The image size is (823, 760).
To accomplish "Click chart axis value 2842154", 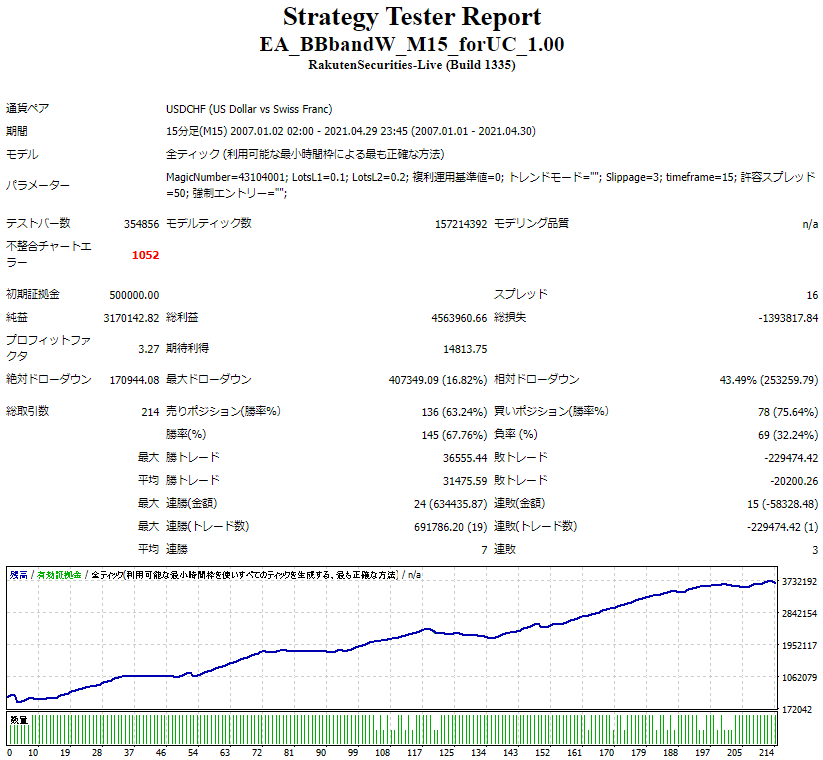I will tap(799, 614).
